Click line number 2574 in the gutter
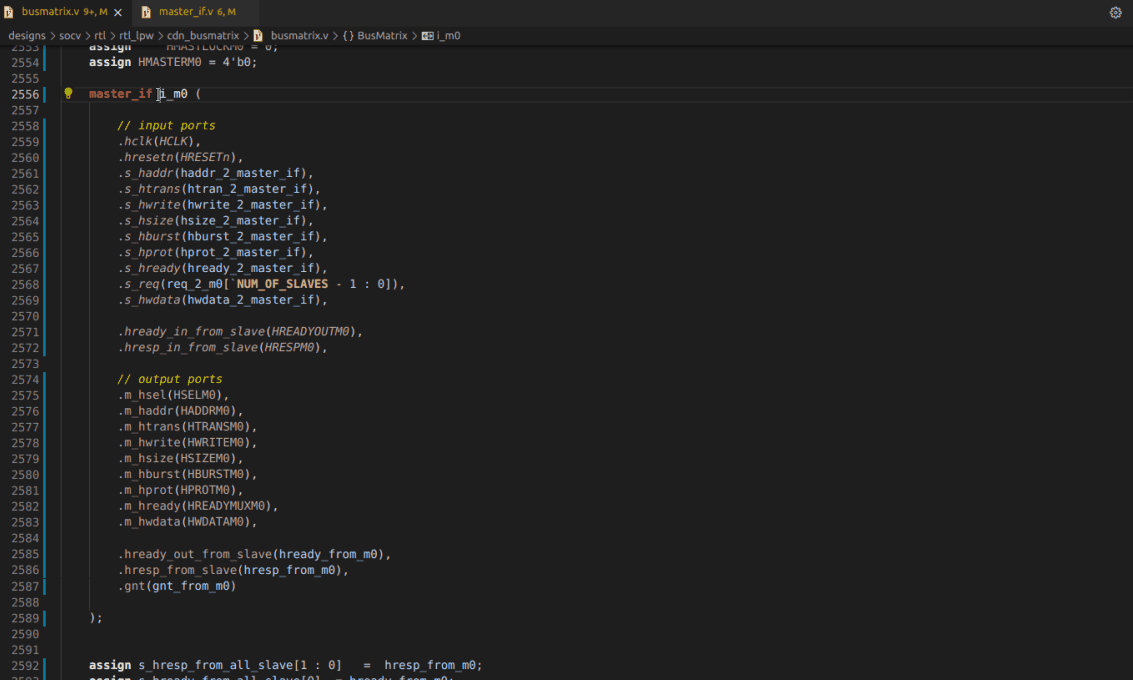This screenshot has width=1133, height=680. pos(25,379)
